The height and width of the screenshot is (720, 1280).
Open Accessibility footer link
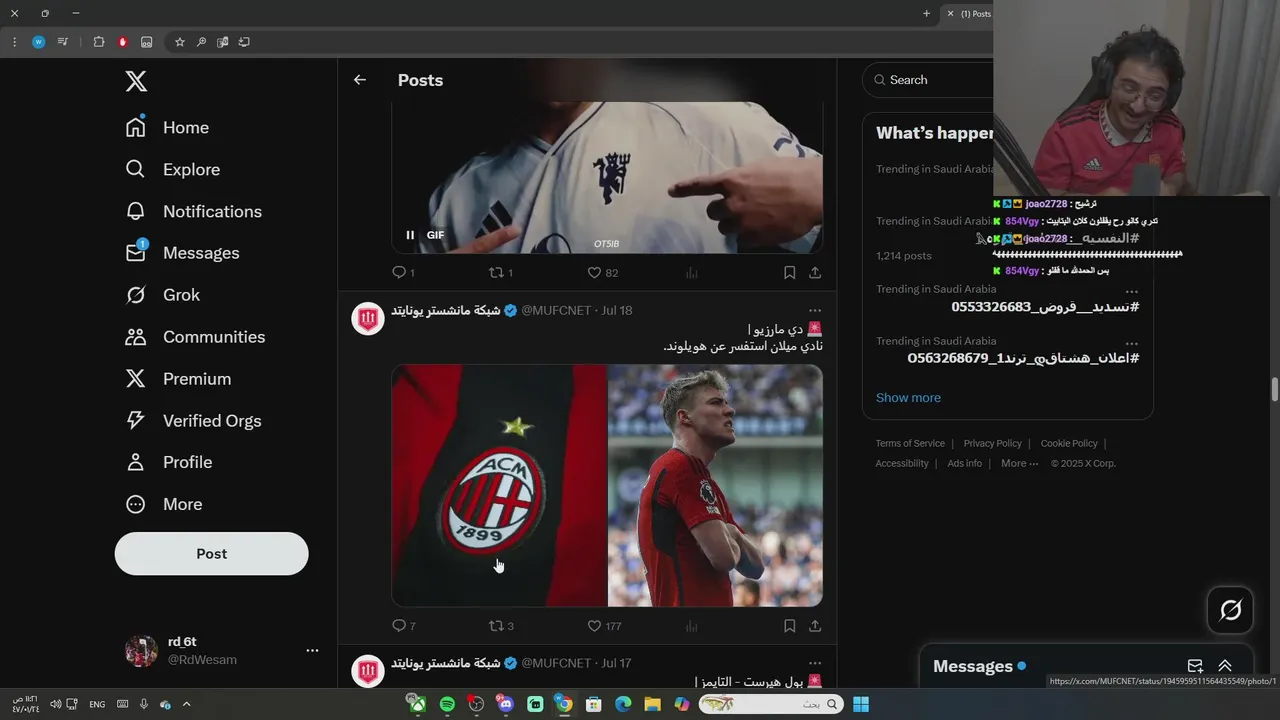tap(902, 463)
